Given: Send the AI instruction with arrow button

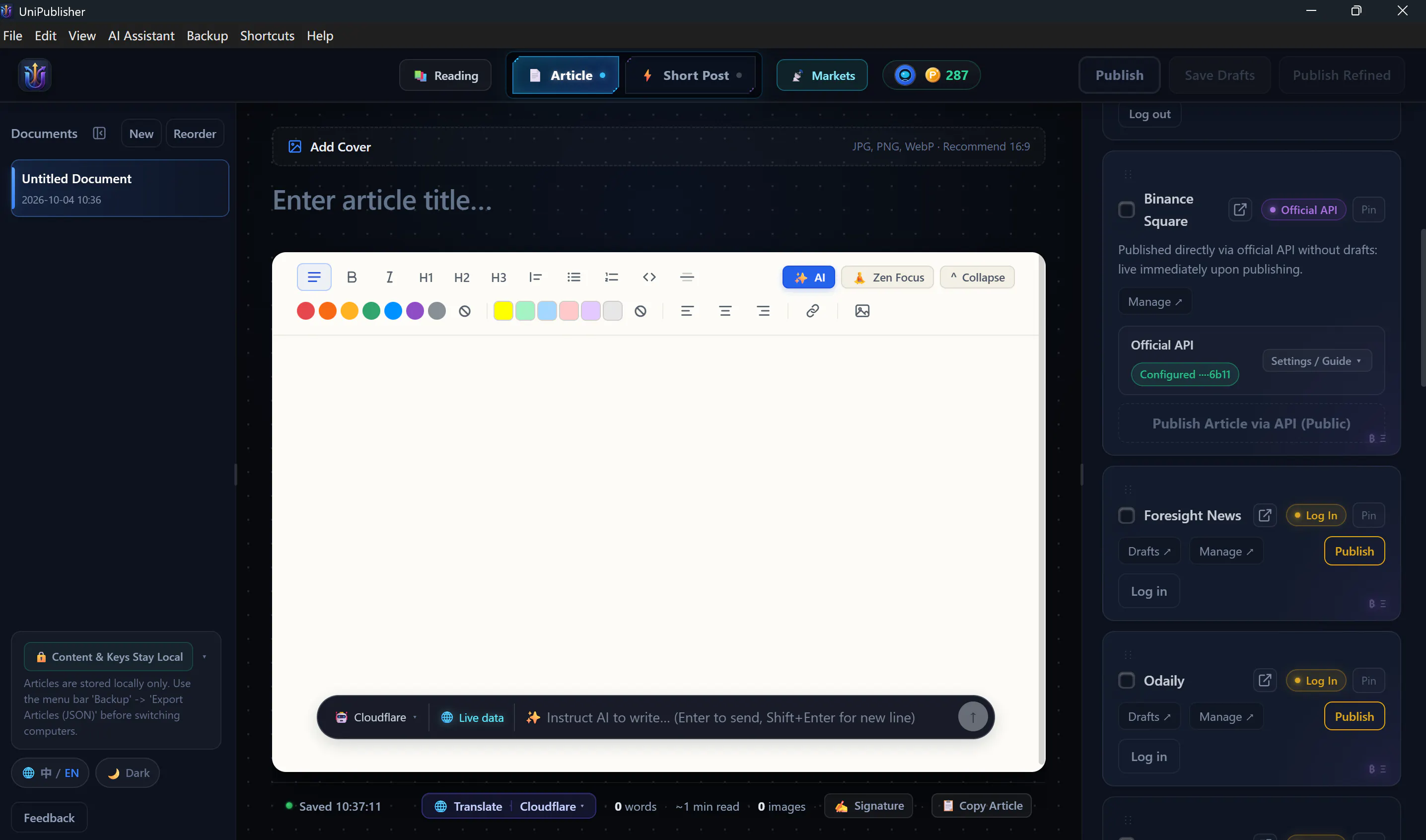Looking at the screenshot, I should (x=973, y=717).
